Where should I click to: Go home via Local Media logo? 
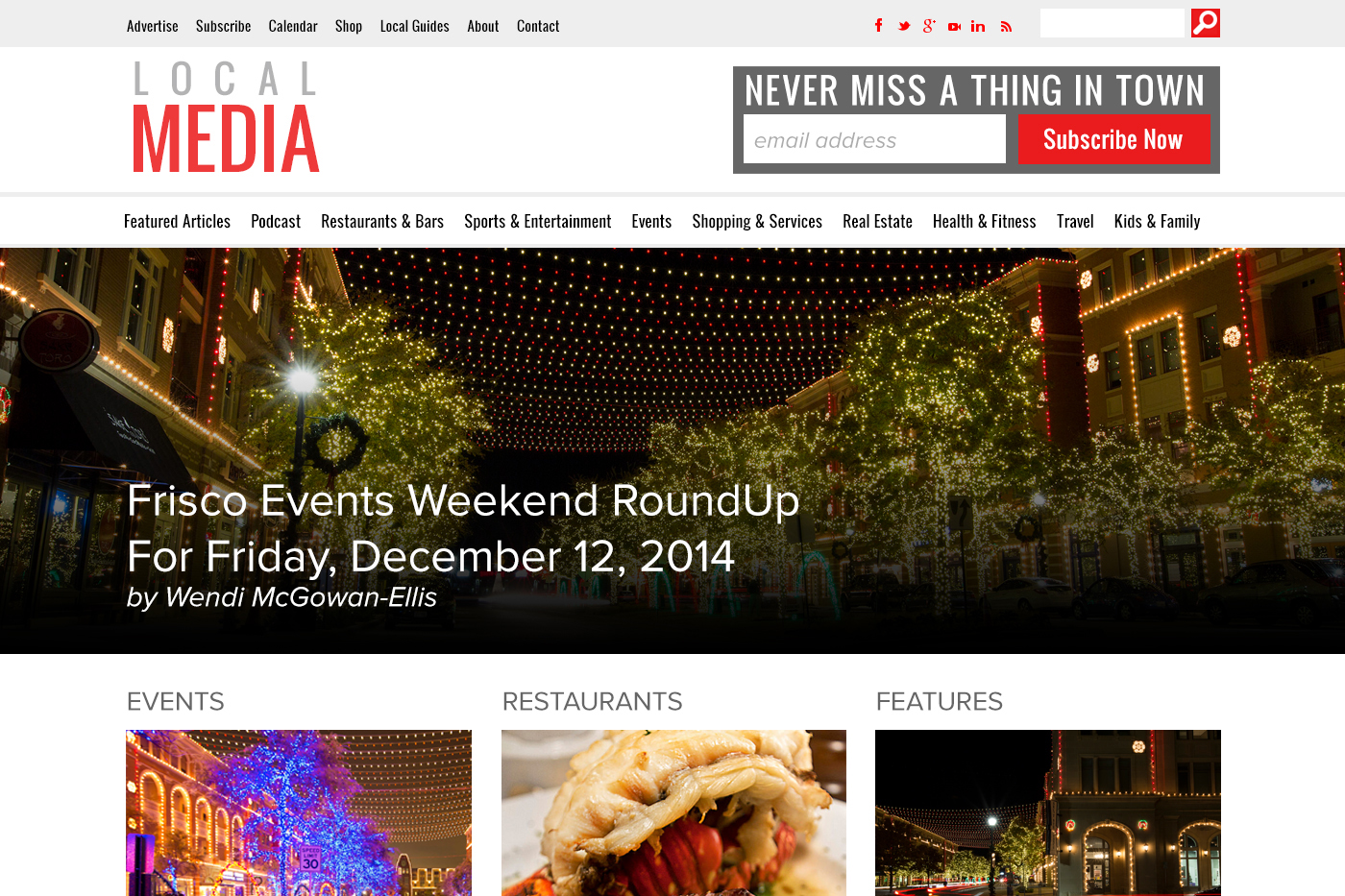(226, 117)
